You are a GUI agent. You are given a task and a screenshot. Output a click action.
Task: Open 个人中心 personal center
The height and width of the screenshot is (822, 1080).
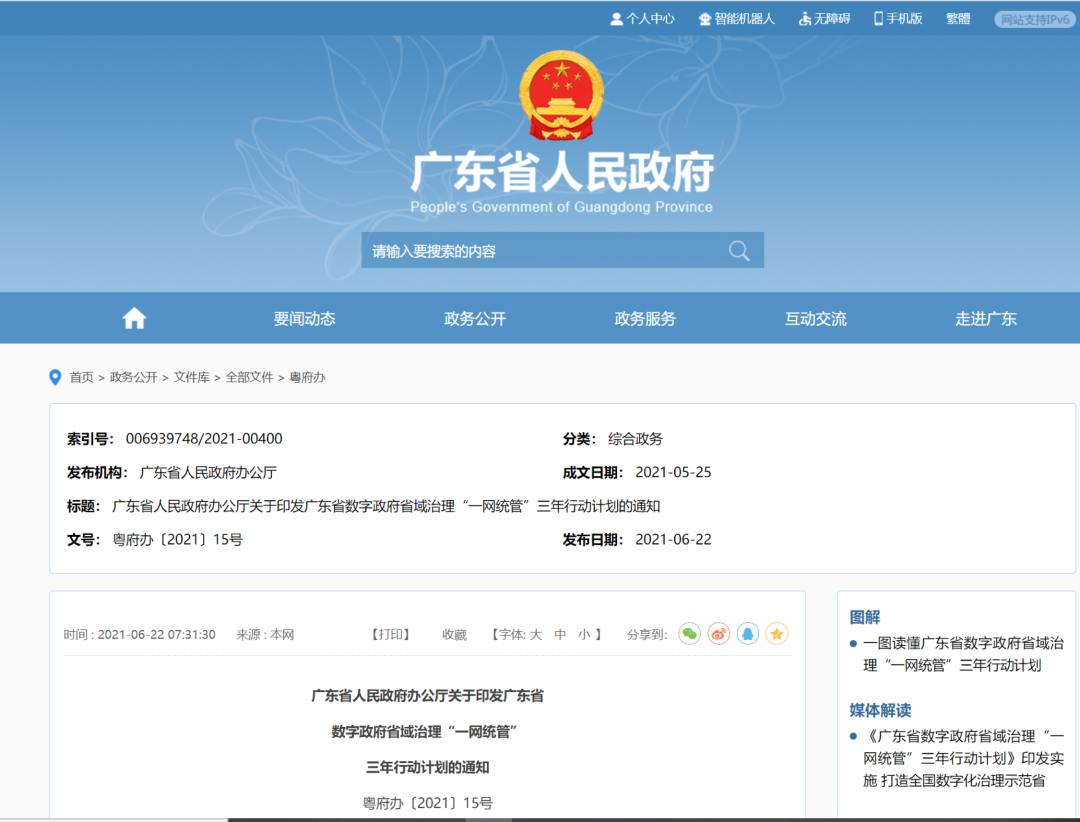click(x=642, y=19)
